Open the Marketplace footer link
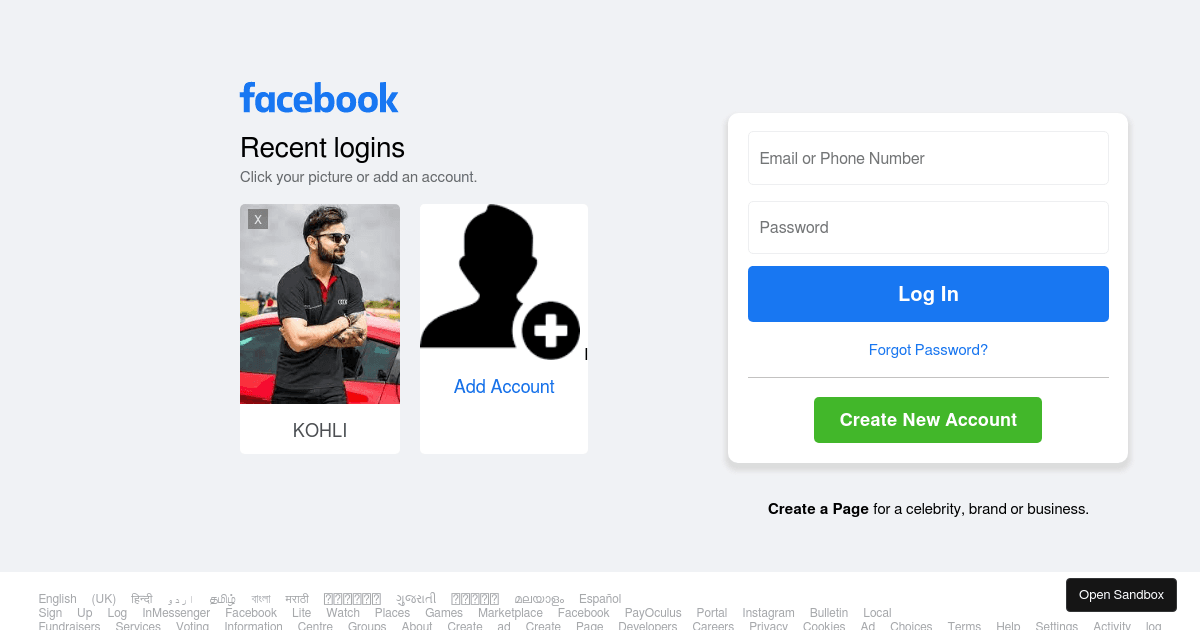Viewport: 1200px width, 630px height. pos(510,613)
